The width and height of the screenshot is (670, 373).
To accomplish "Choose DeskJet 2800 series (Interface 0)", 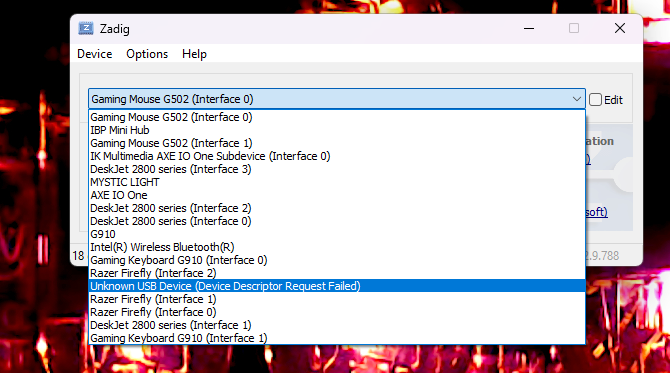I will pos(337,221).
